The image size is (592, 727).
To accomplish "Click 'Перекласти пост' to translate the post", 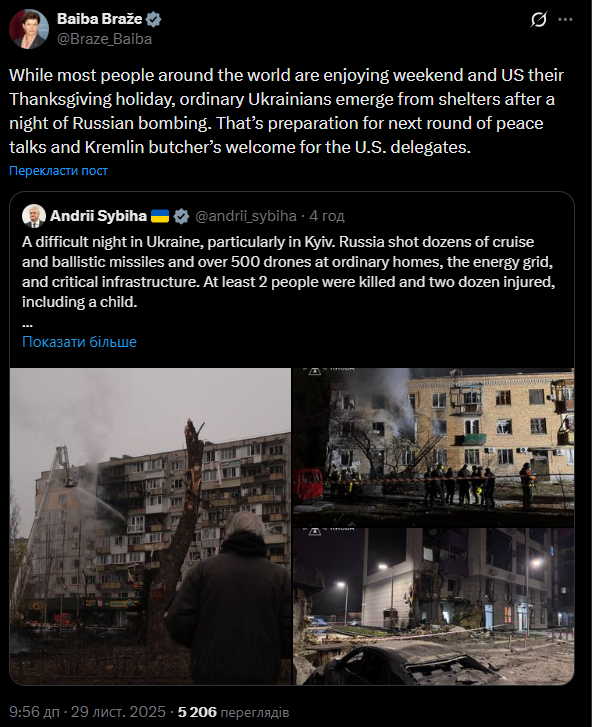I will pyautogui.click(x=58, y=171).
